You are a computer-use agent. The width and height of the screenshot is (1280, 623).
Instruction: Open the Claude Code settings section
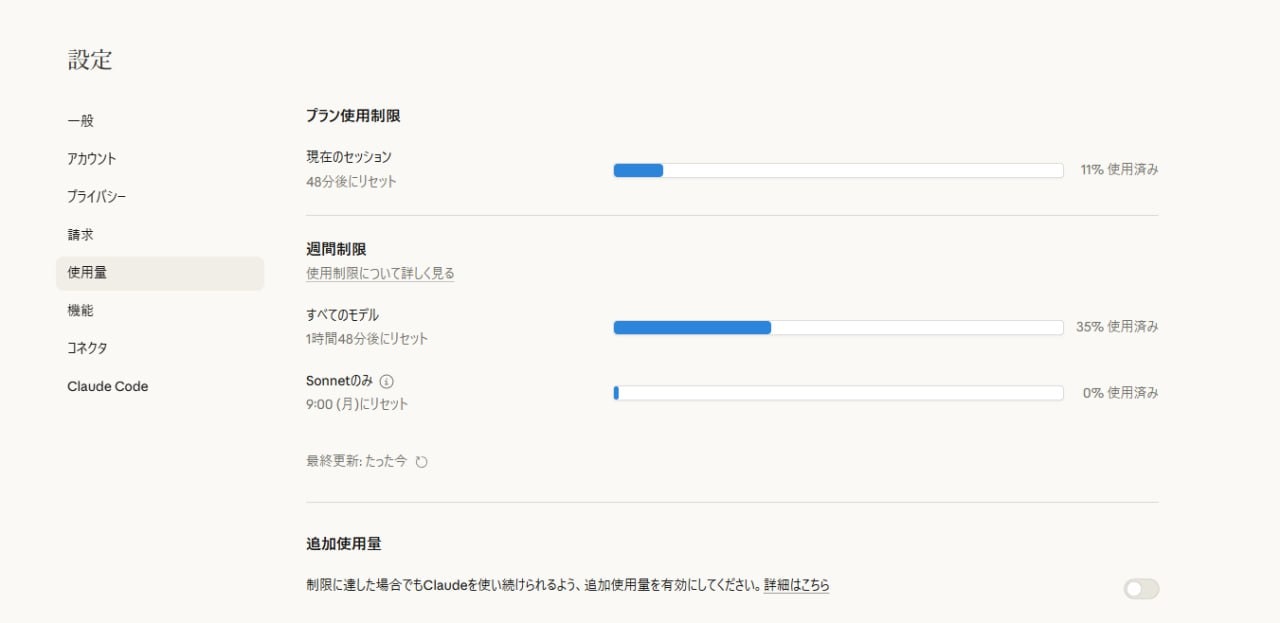point(107,386)
